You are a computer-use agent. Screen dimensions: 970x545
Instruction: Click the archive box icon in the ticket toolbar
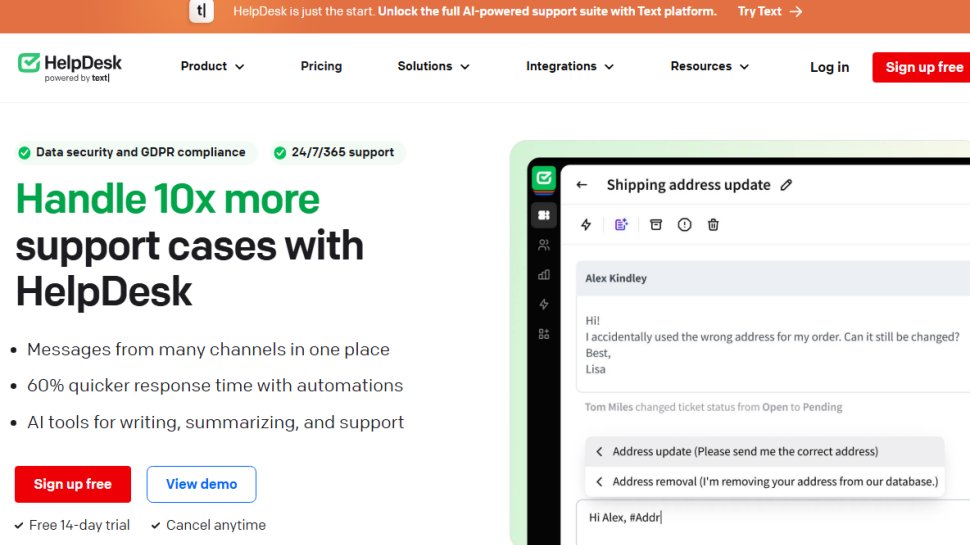click(x=656, y=225)
